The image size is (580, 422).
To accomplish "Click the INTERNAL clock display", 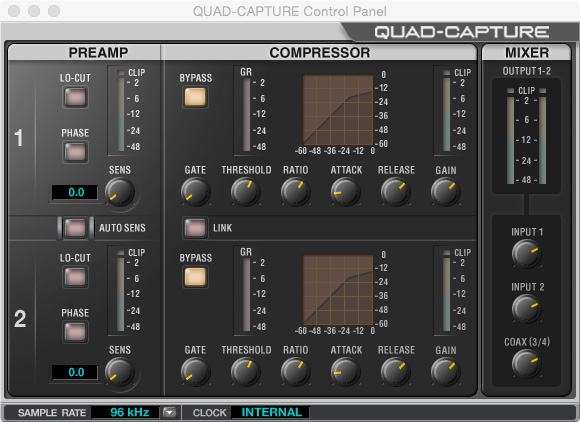I will click(x=270, y=412).
